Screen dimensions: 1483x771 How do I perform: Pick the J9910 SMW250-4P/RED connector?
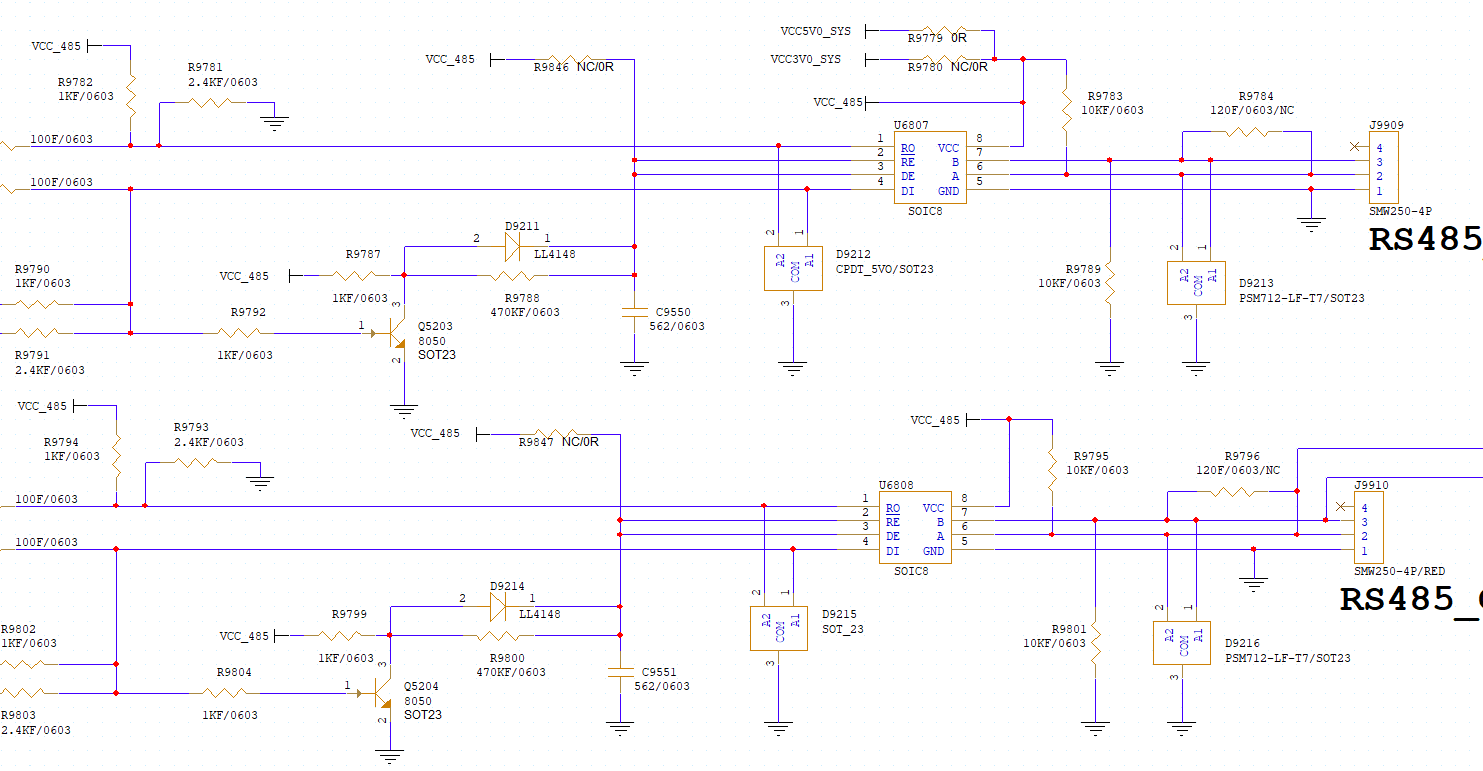[x=1368, y=528]
